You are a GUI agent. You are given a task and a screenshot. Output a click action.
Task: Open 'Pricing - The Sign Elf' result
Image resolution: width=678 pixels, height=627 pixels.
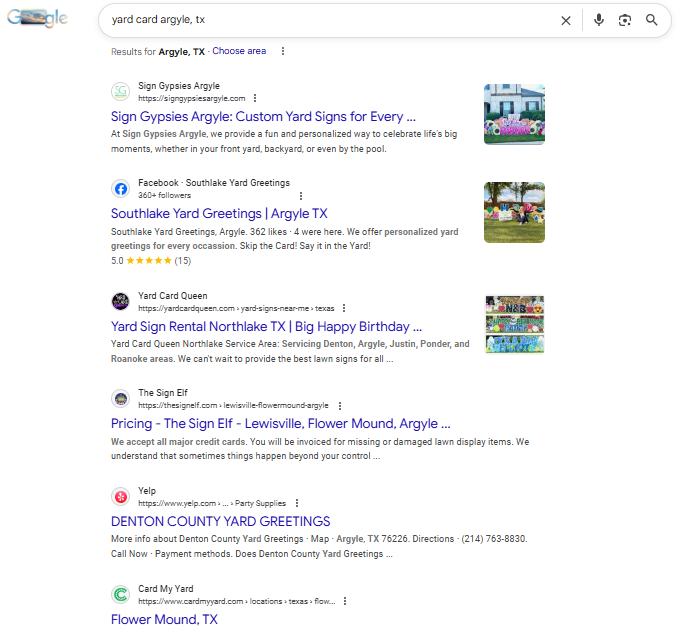(x=281, y=423)
